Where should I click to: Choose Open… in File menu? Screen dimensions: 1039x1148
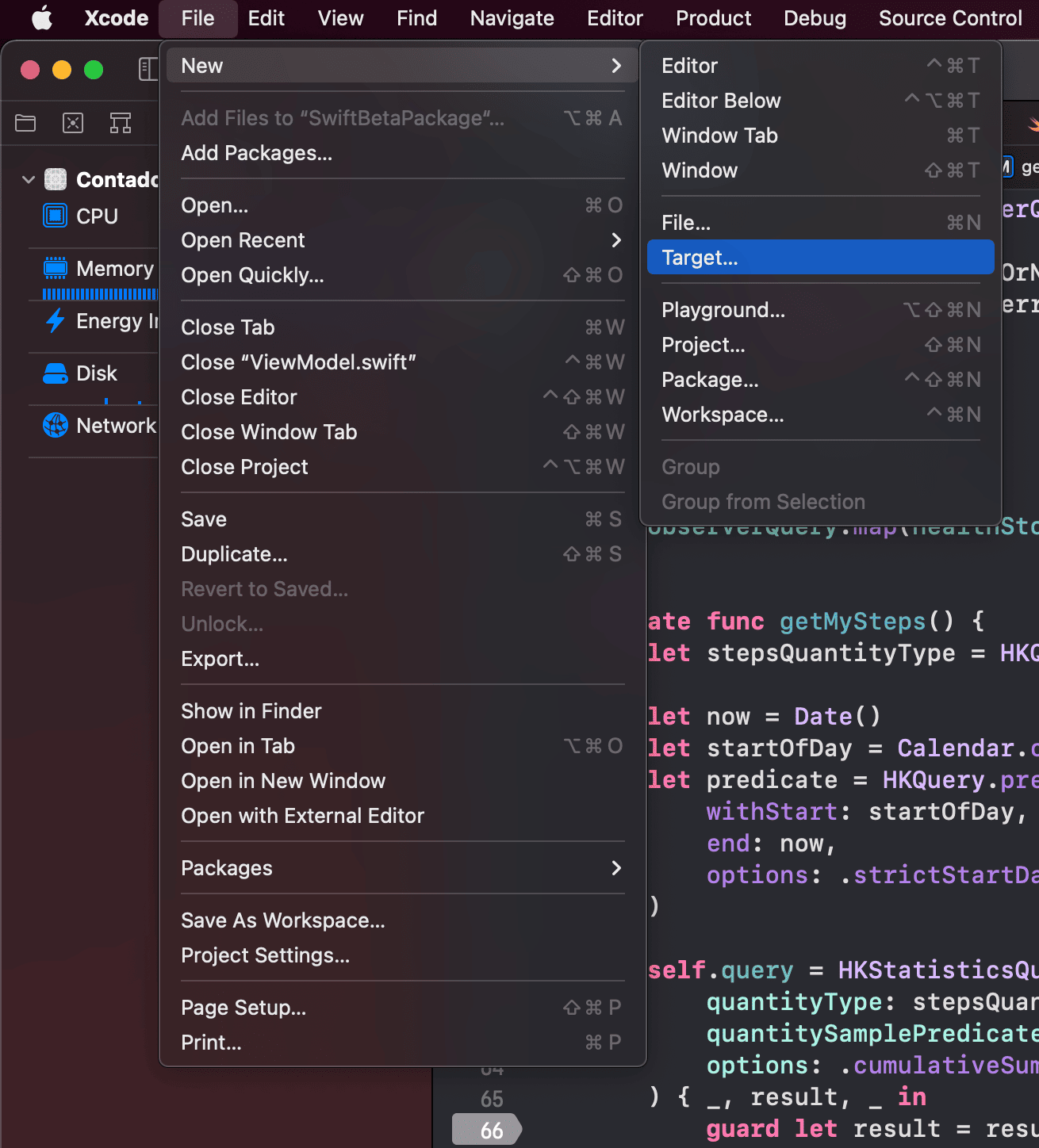click(402, 205)
